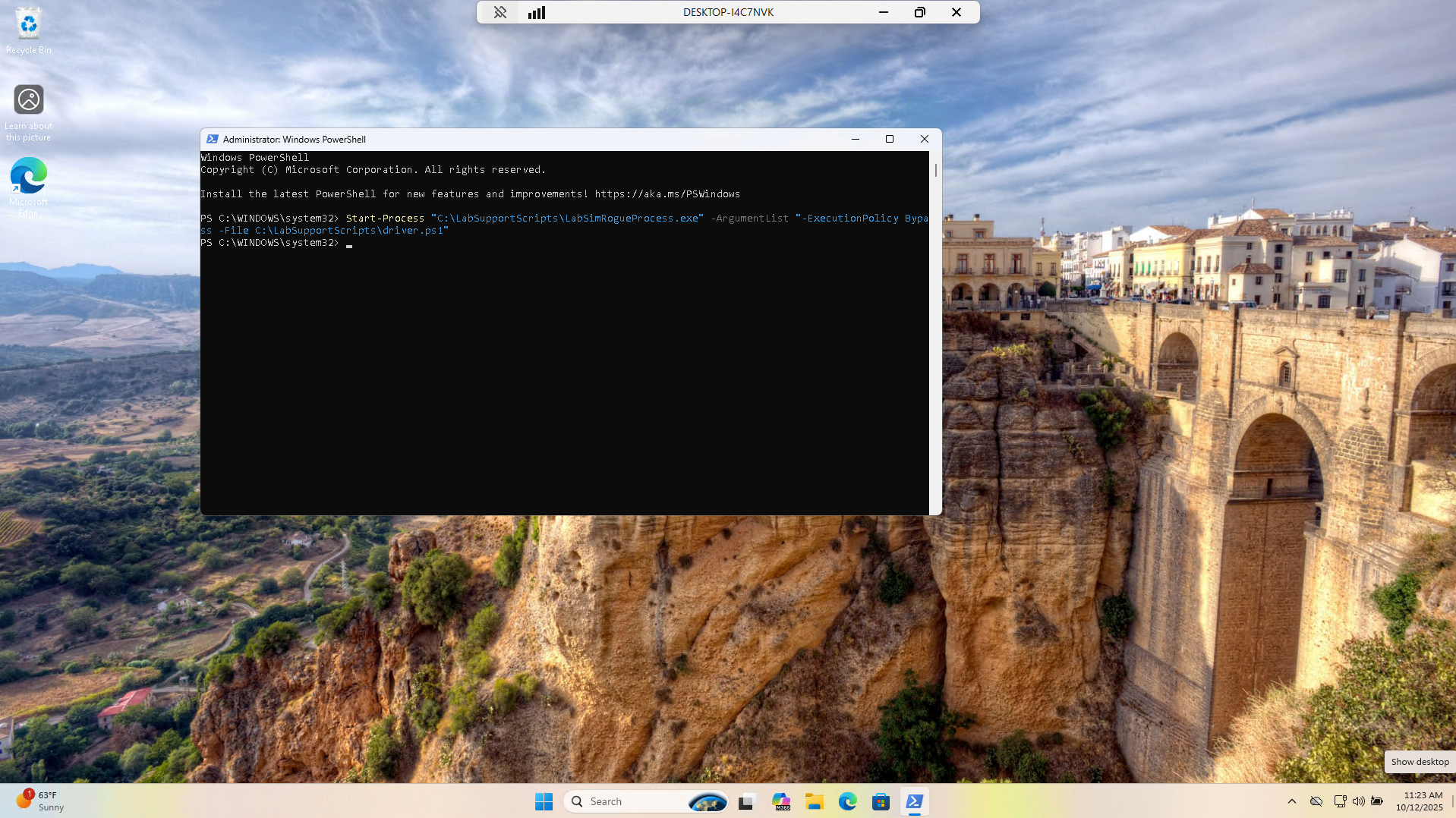Select the PowerShell taskbar button

pyautogui.click(x=914, y=801)
